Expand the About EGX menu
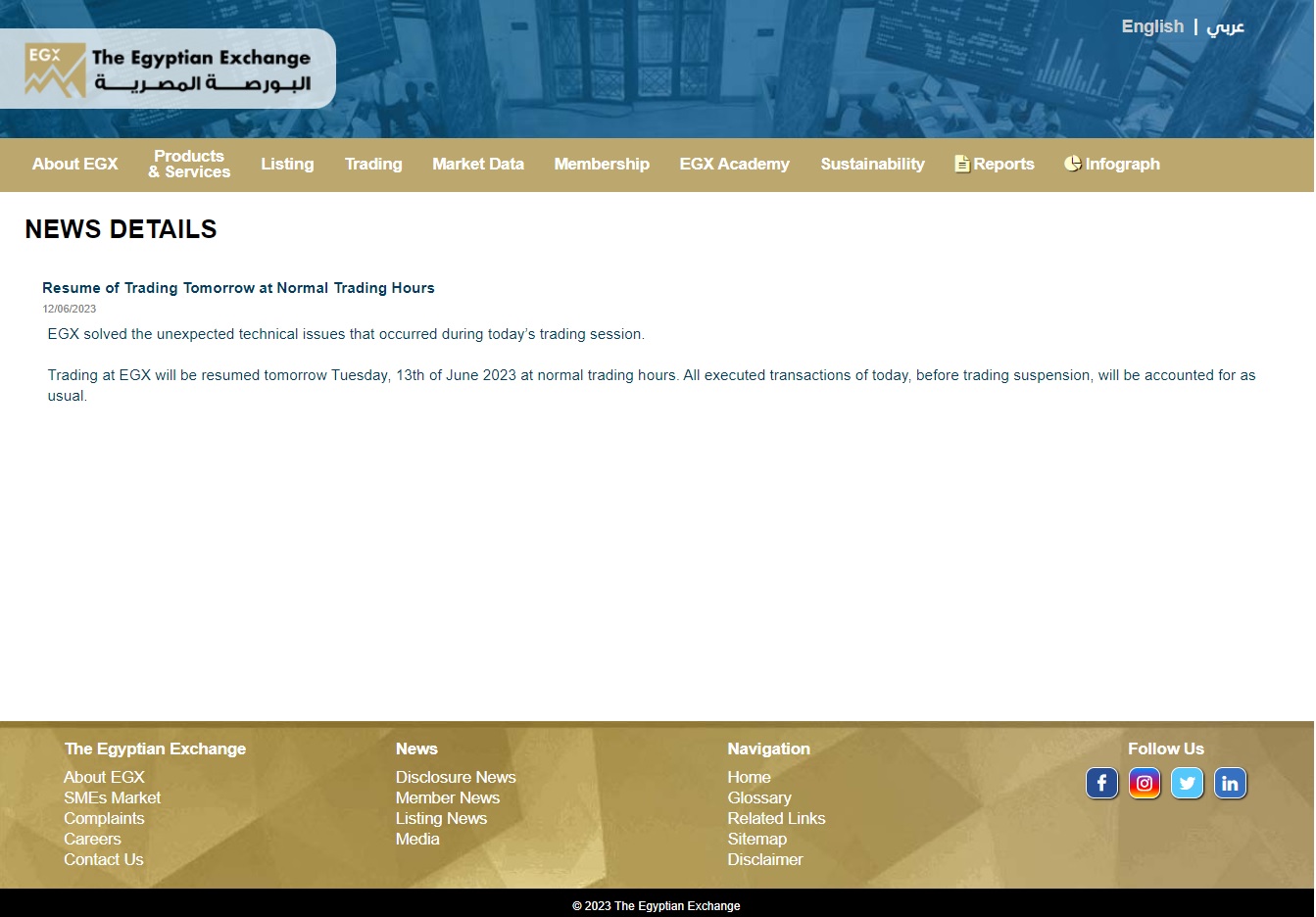The width and height of the screenshot is (1316, 917). (x=74, y=164)
